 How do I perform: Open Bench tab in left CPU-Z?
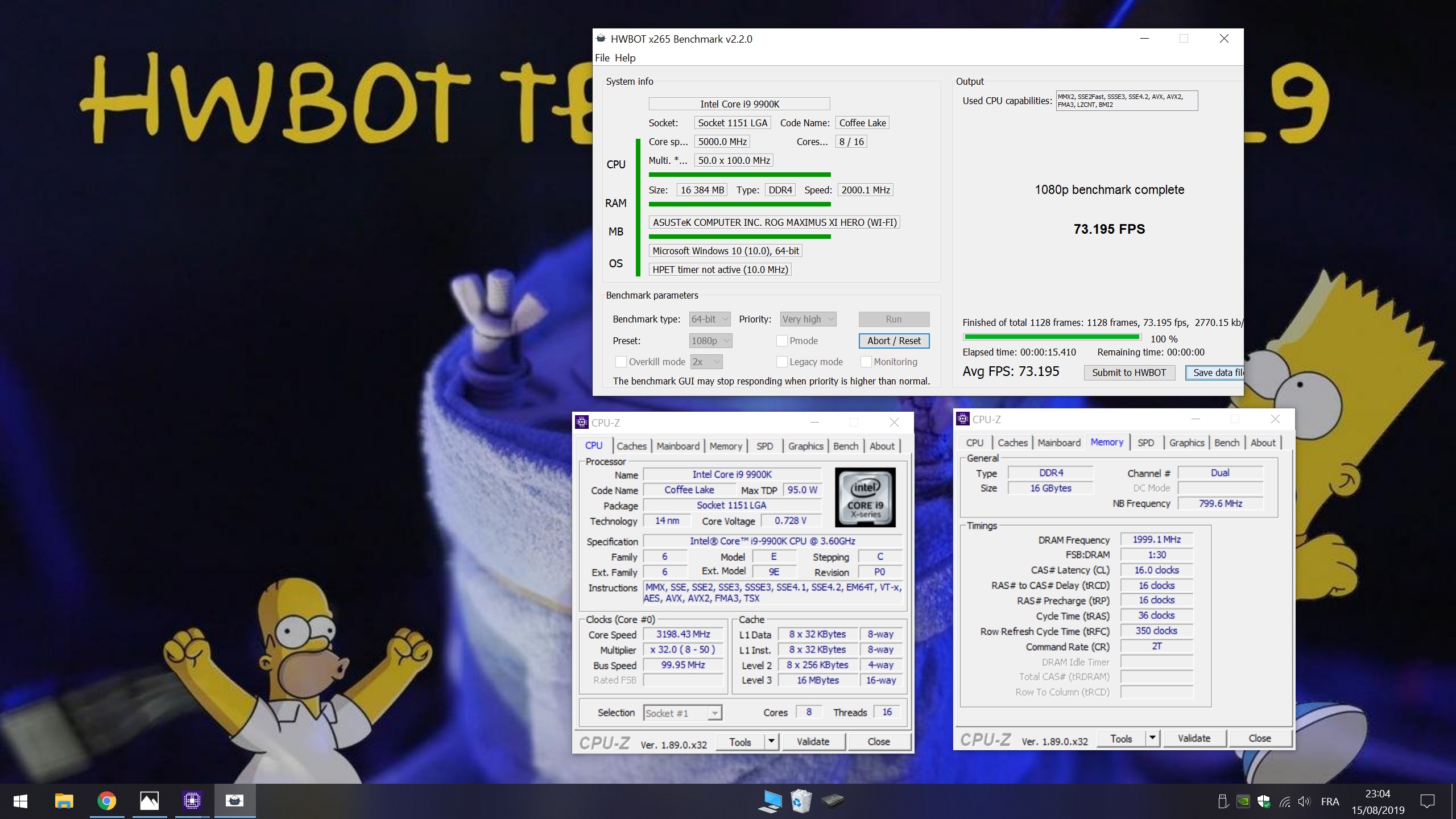coord(846,446)
